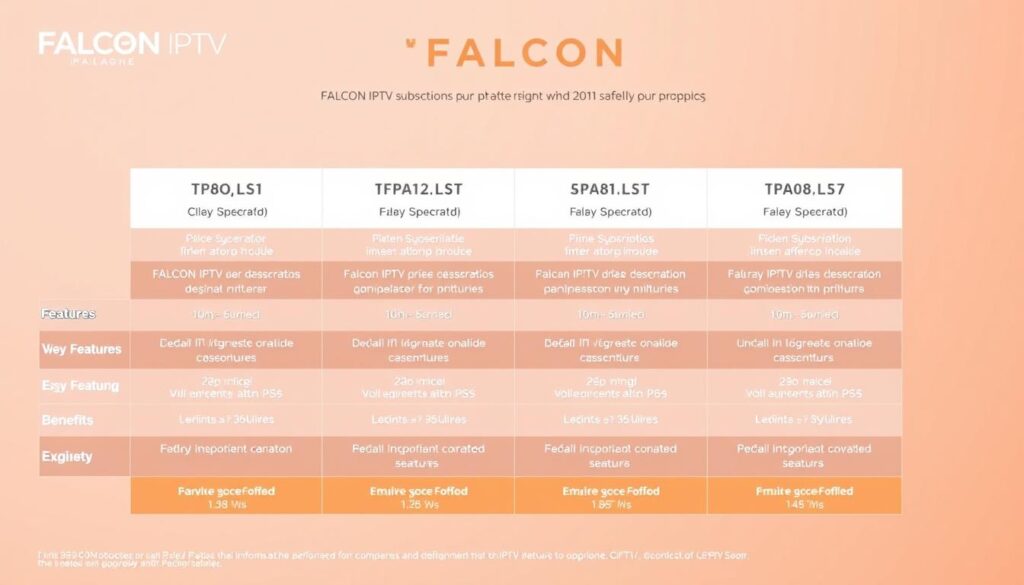1024x585 pixels.
Task: Click the Exgiiety row label
Action: [67, 456]
